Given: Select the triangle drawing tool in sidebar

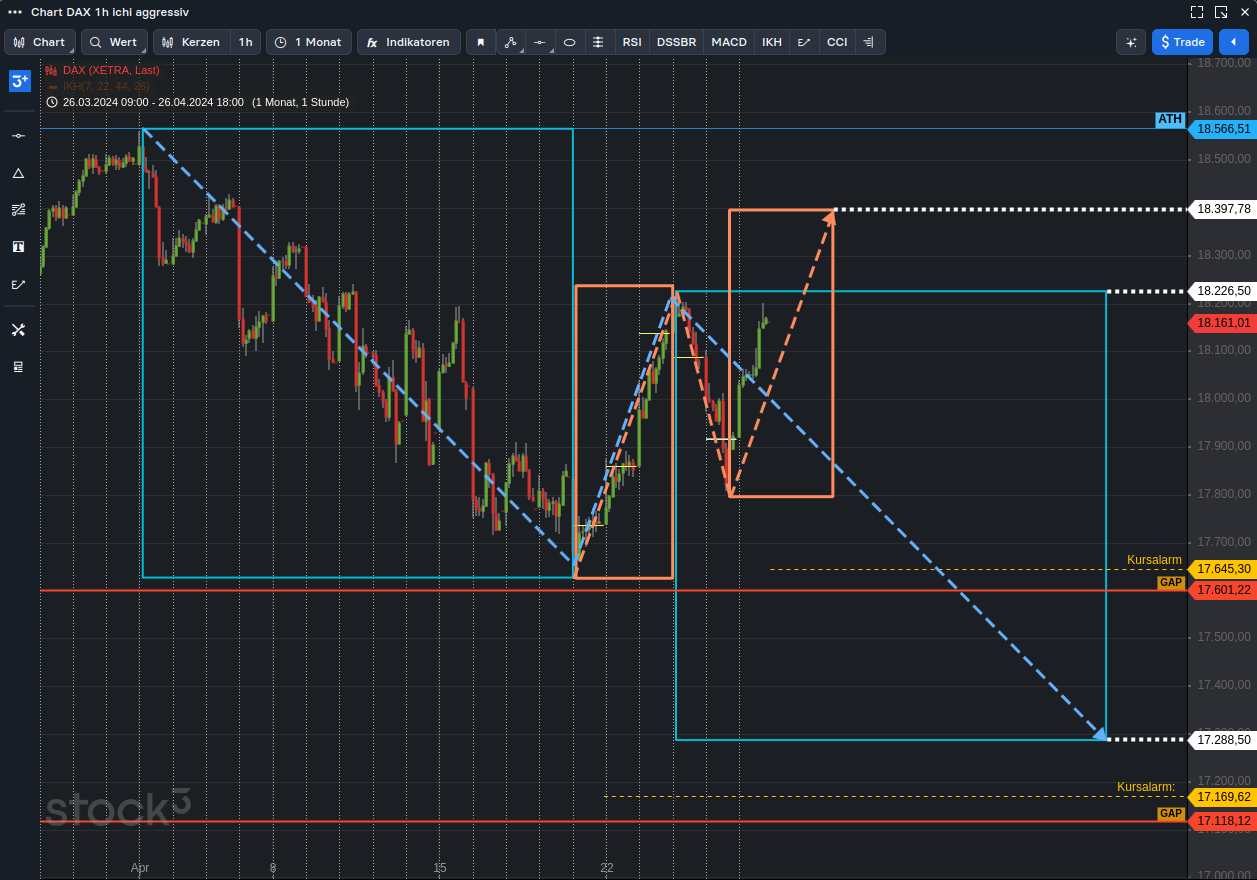Looking at the screenshot, I should pyautogui.click(x=18, y=173).
